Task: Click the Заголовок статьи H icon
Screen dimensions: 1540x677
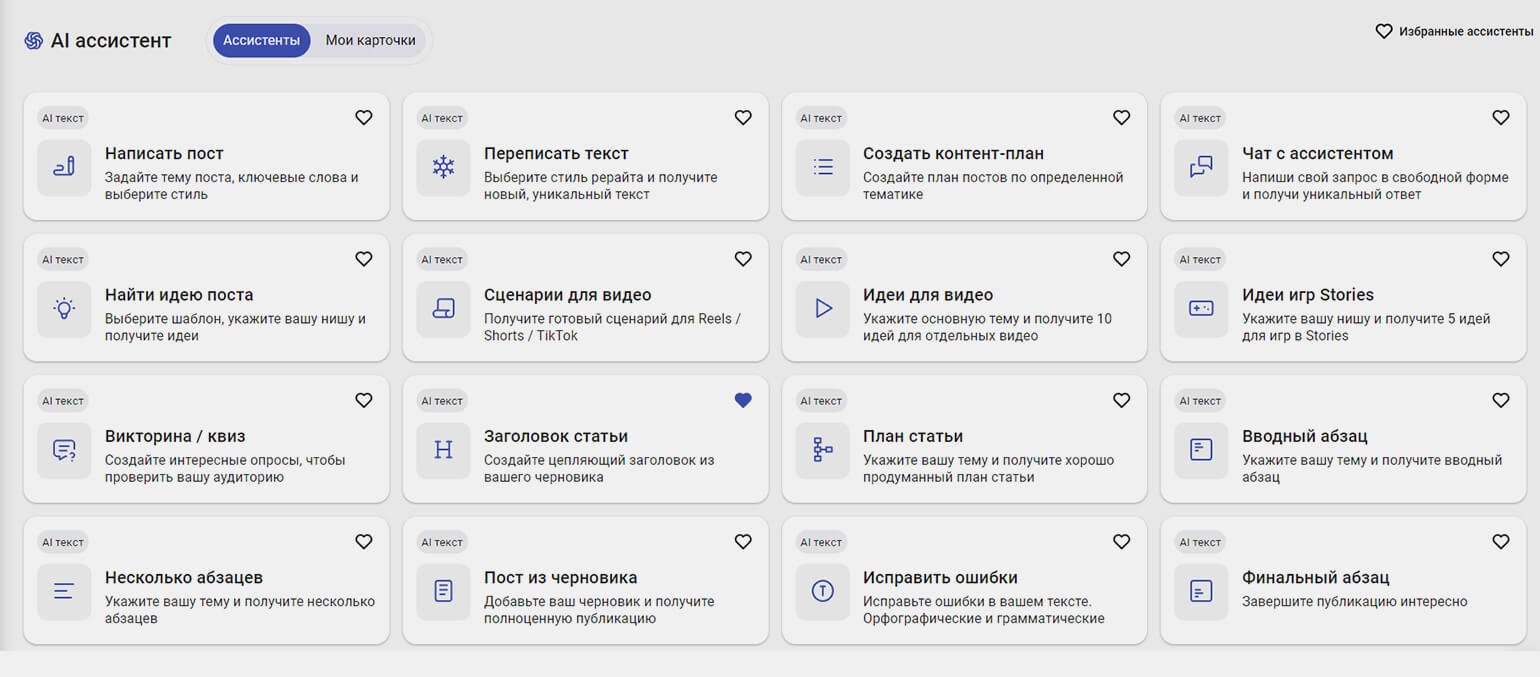Action: pyautogui.click(x=443, y=450)
